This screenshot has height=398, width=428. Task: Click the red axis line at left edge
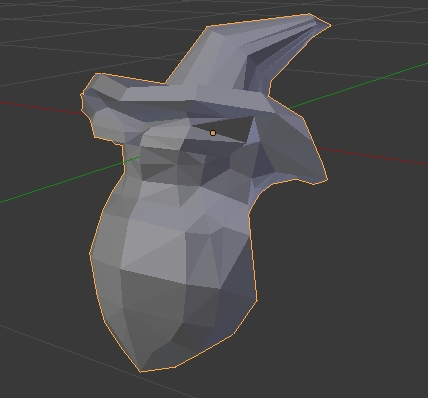[x=40, y=108]
